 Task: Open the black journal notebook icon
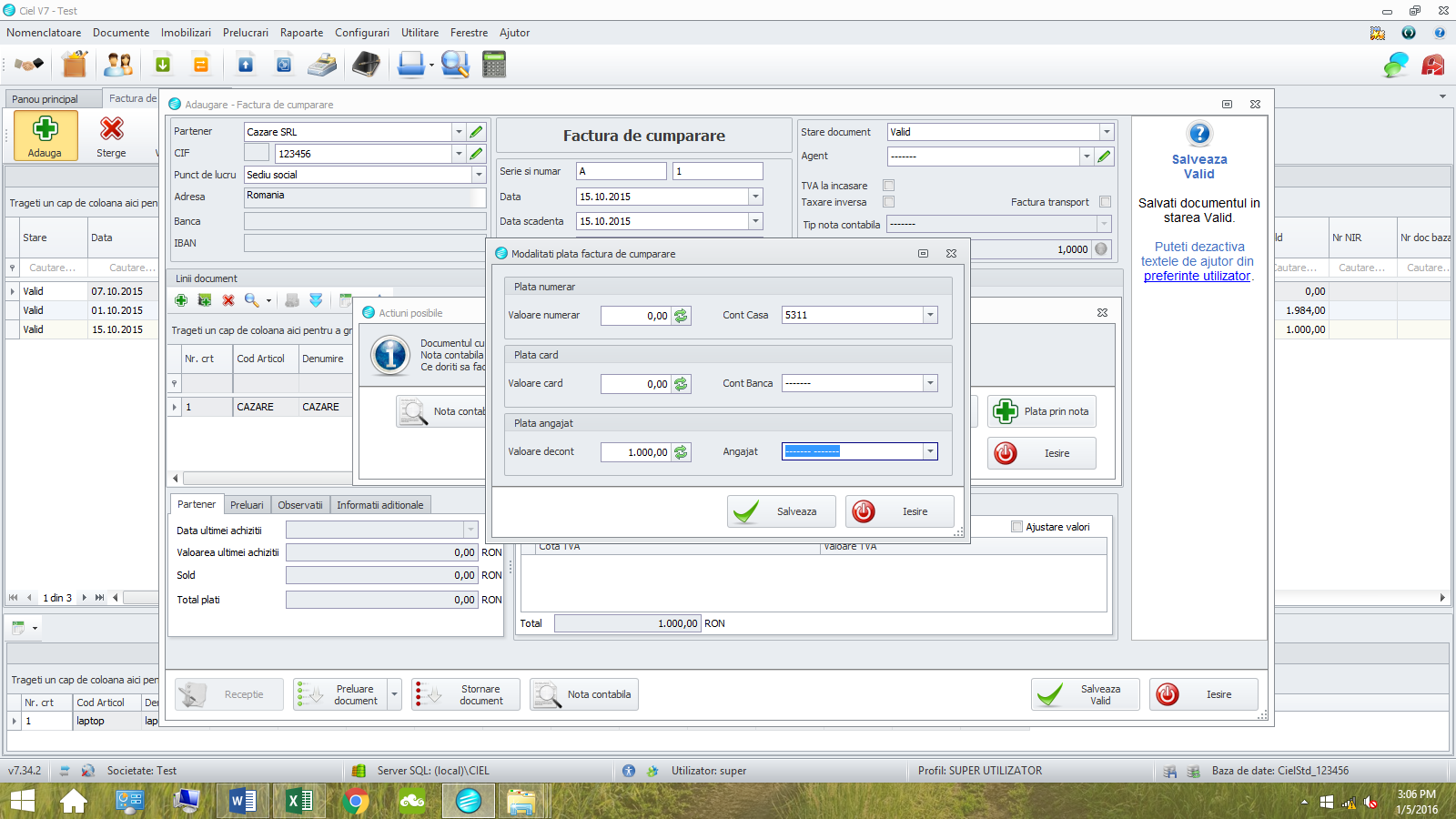point(366,65)
